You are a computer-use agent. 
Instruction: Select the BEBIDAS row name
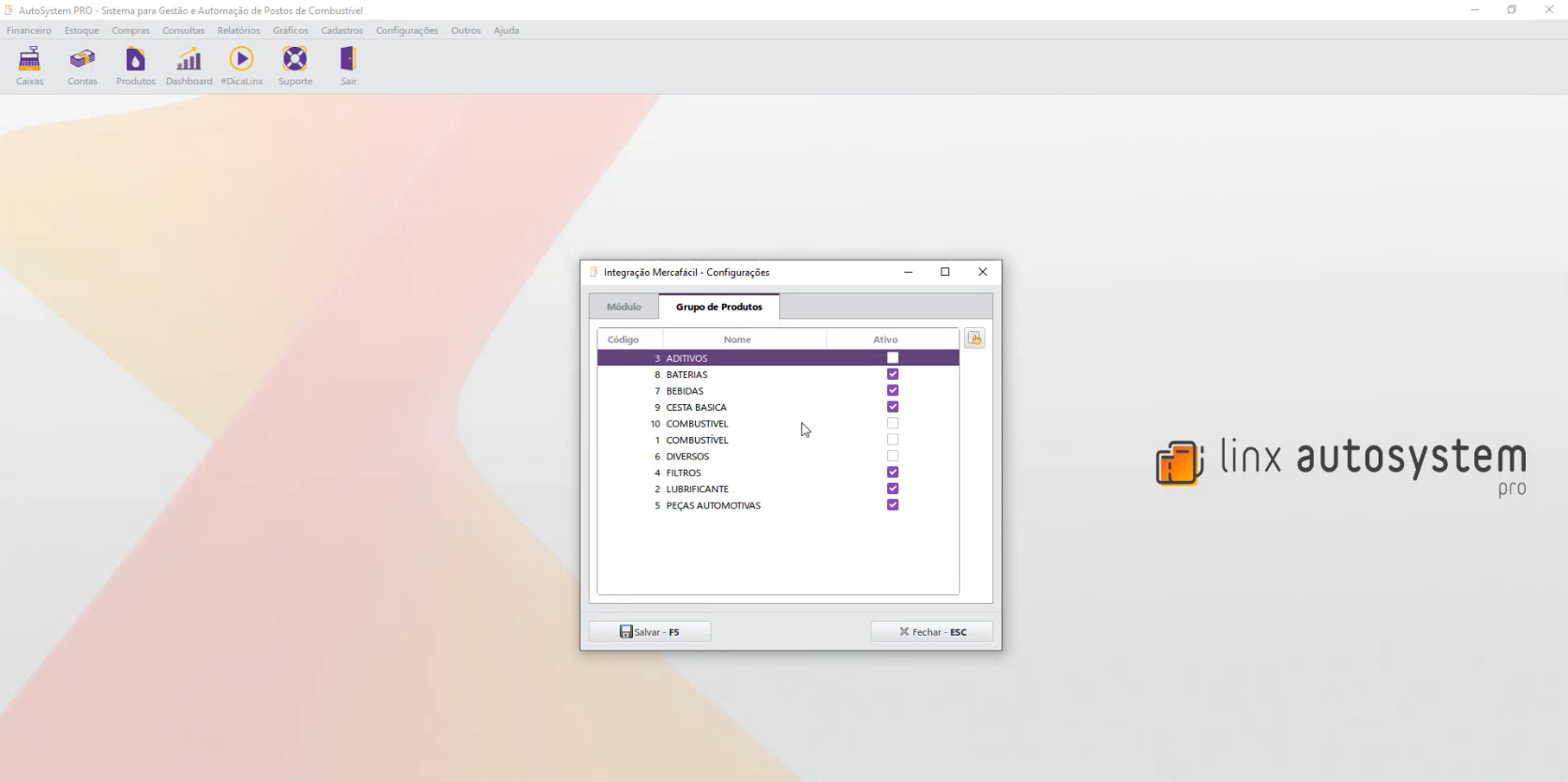pyautogui.click(x=685, y=391)
